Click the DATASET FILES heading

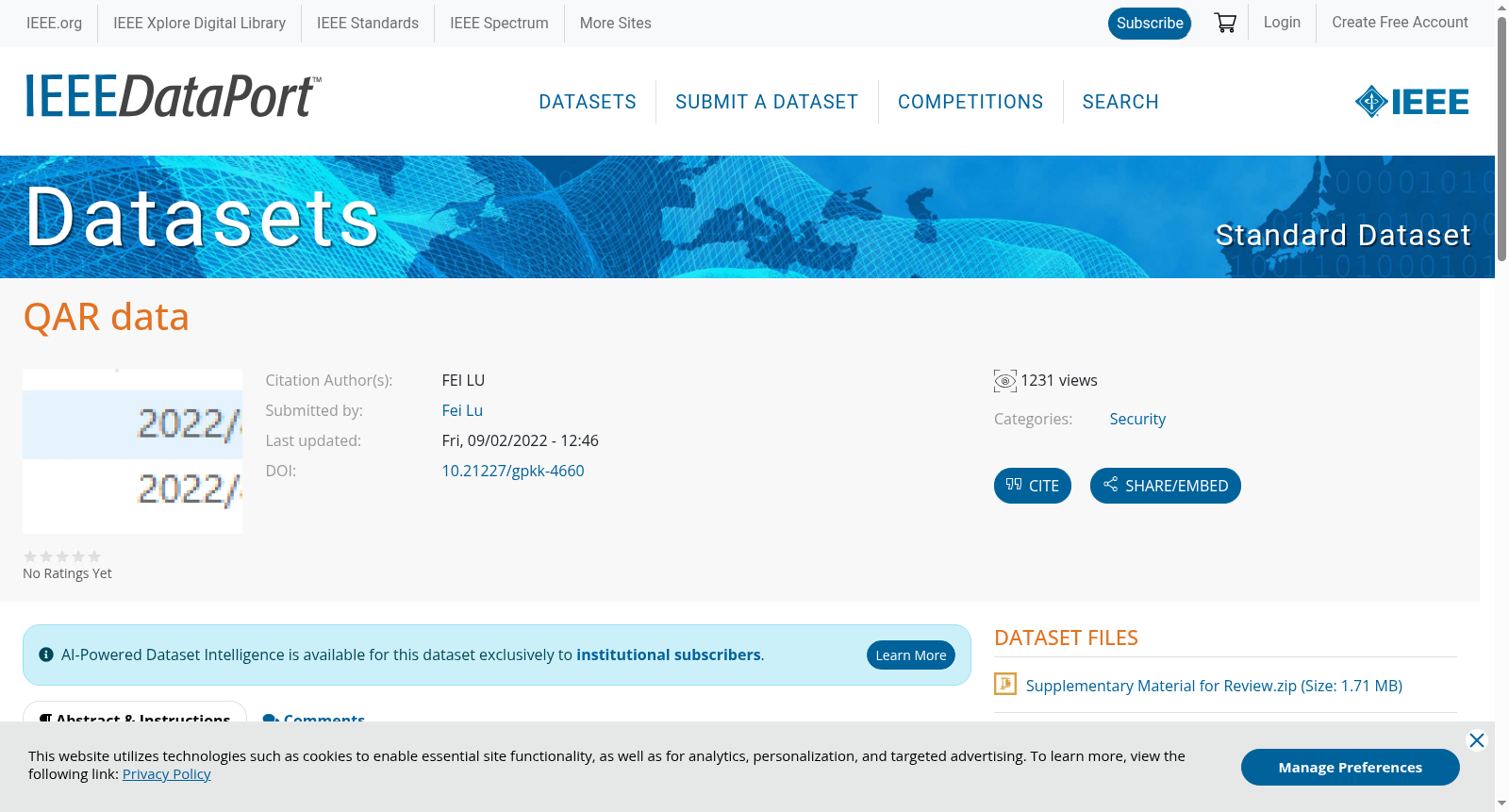click(x=1066, y=638)
